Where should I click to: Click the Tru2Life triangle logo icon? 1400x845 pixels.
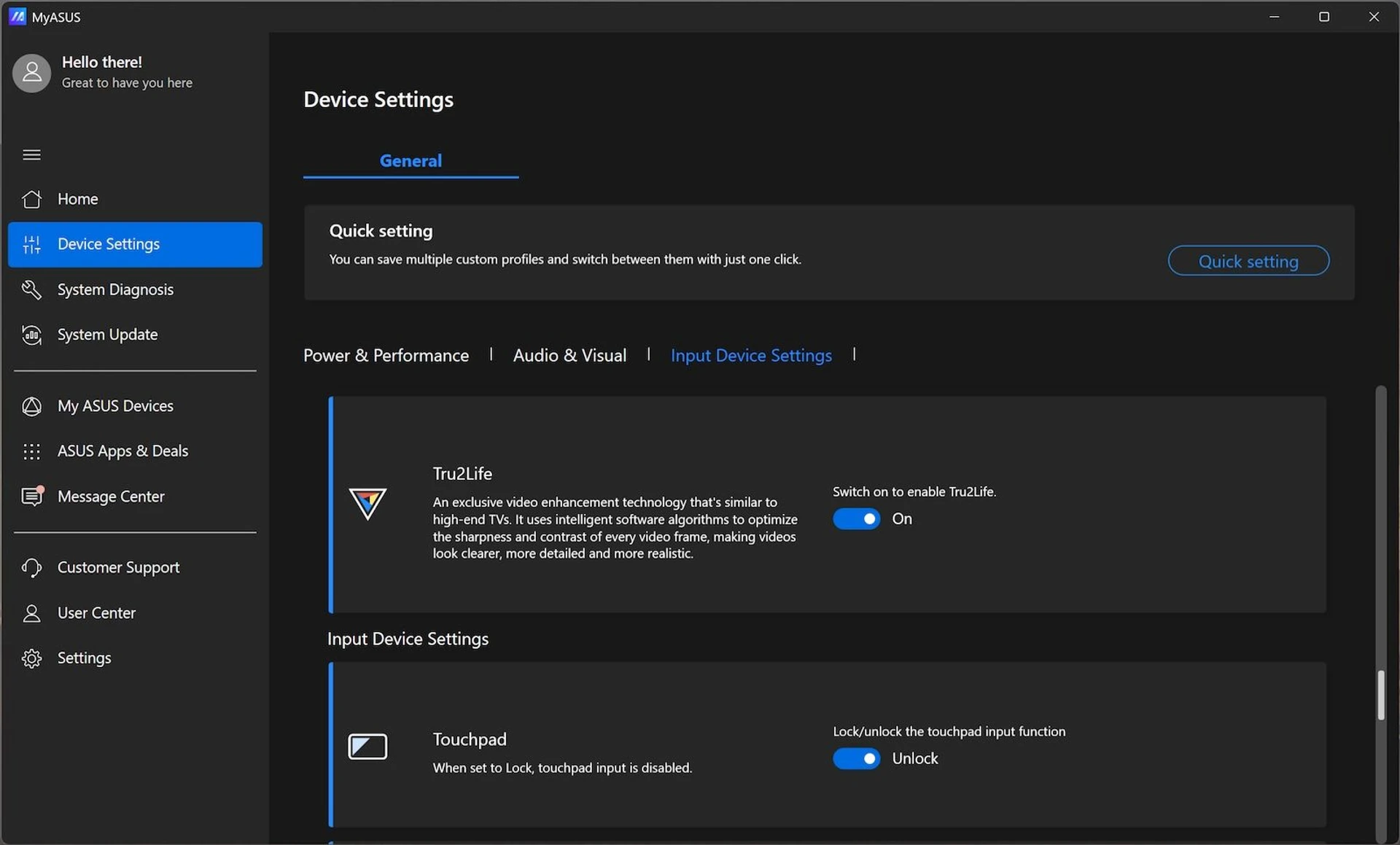click(367, 504)
